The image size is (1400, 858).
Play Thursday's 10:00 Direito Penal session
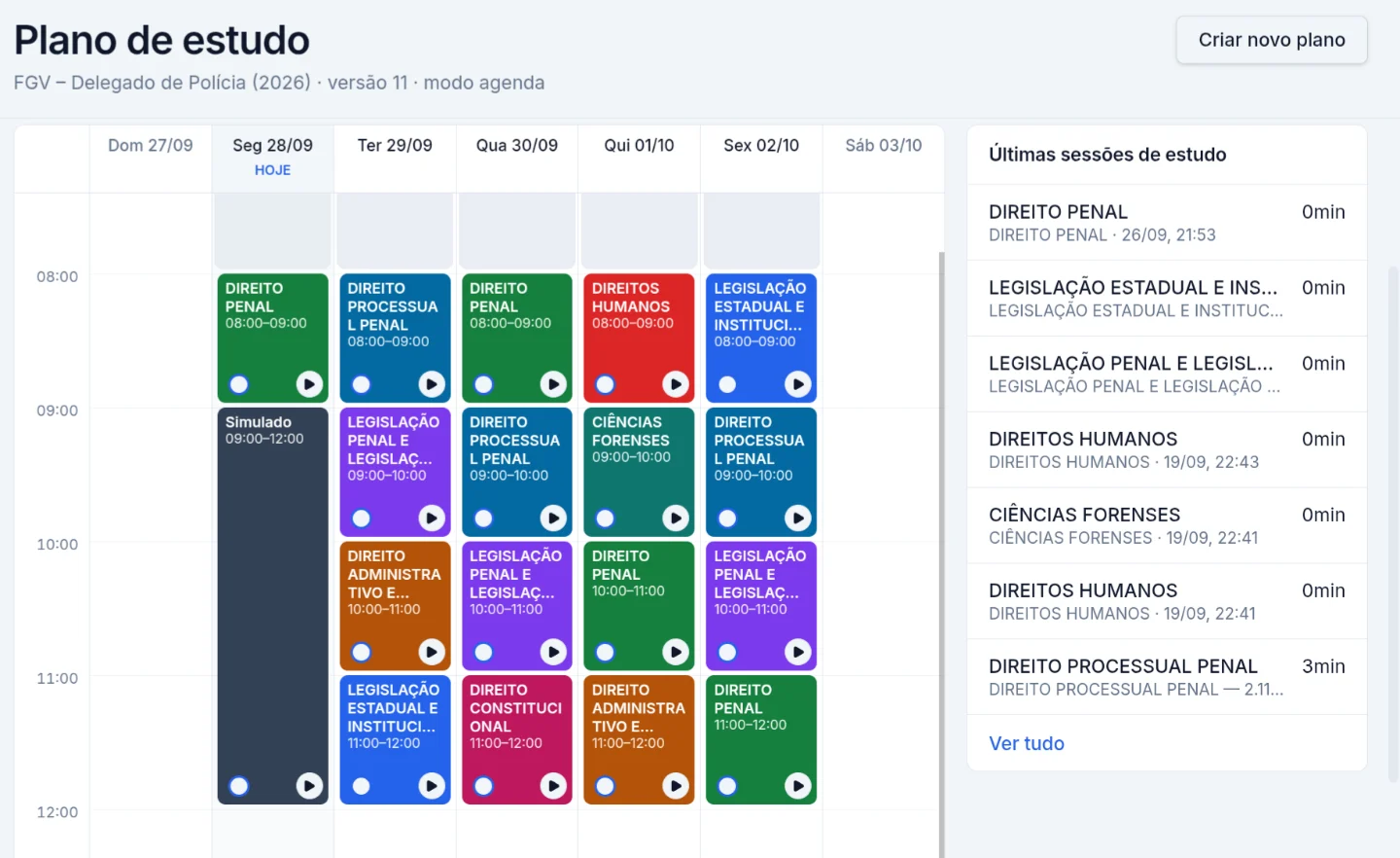pos(676,652)
